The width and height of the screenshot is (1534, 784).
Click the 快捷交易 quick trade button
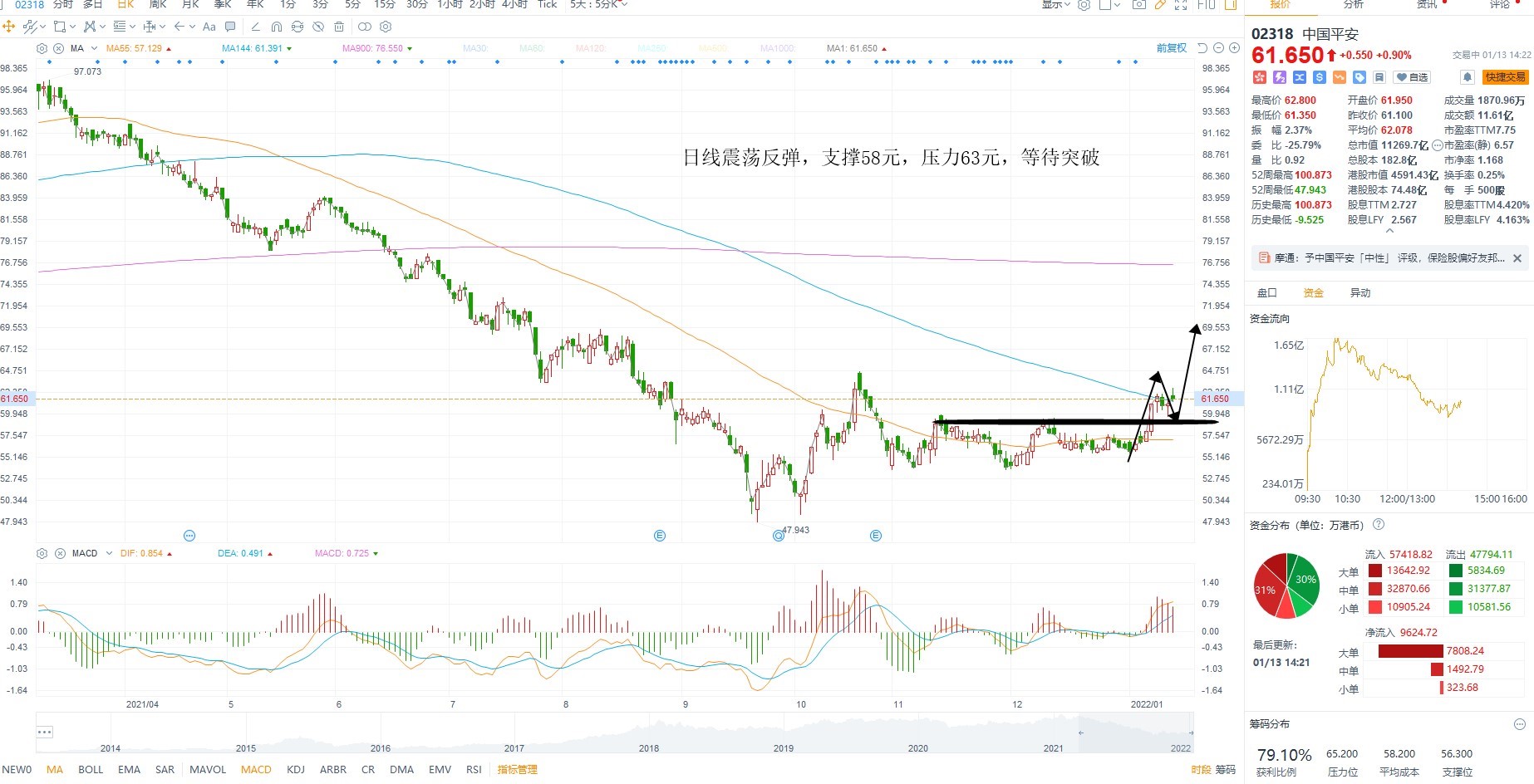pyautogui.click(x=1505, y=77)
